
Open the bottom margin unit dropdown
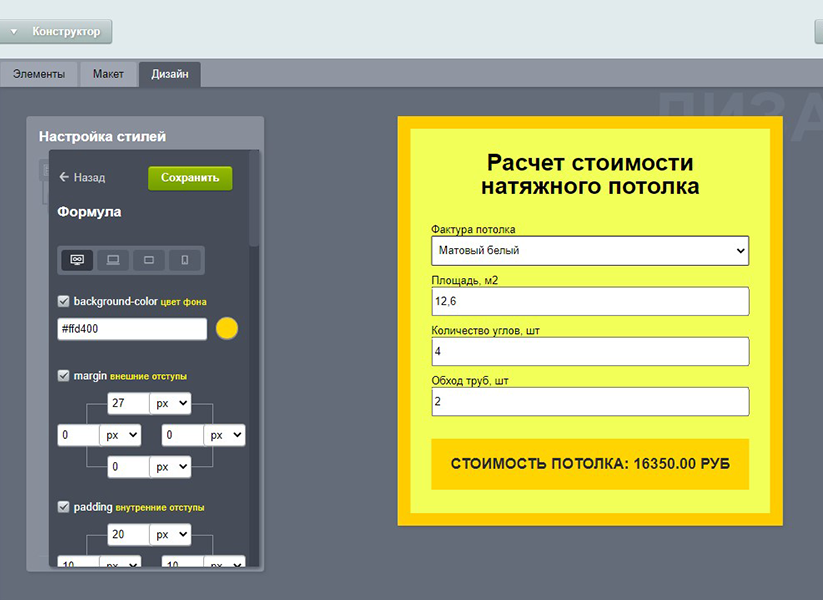(x=169, y=467)
